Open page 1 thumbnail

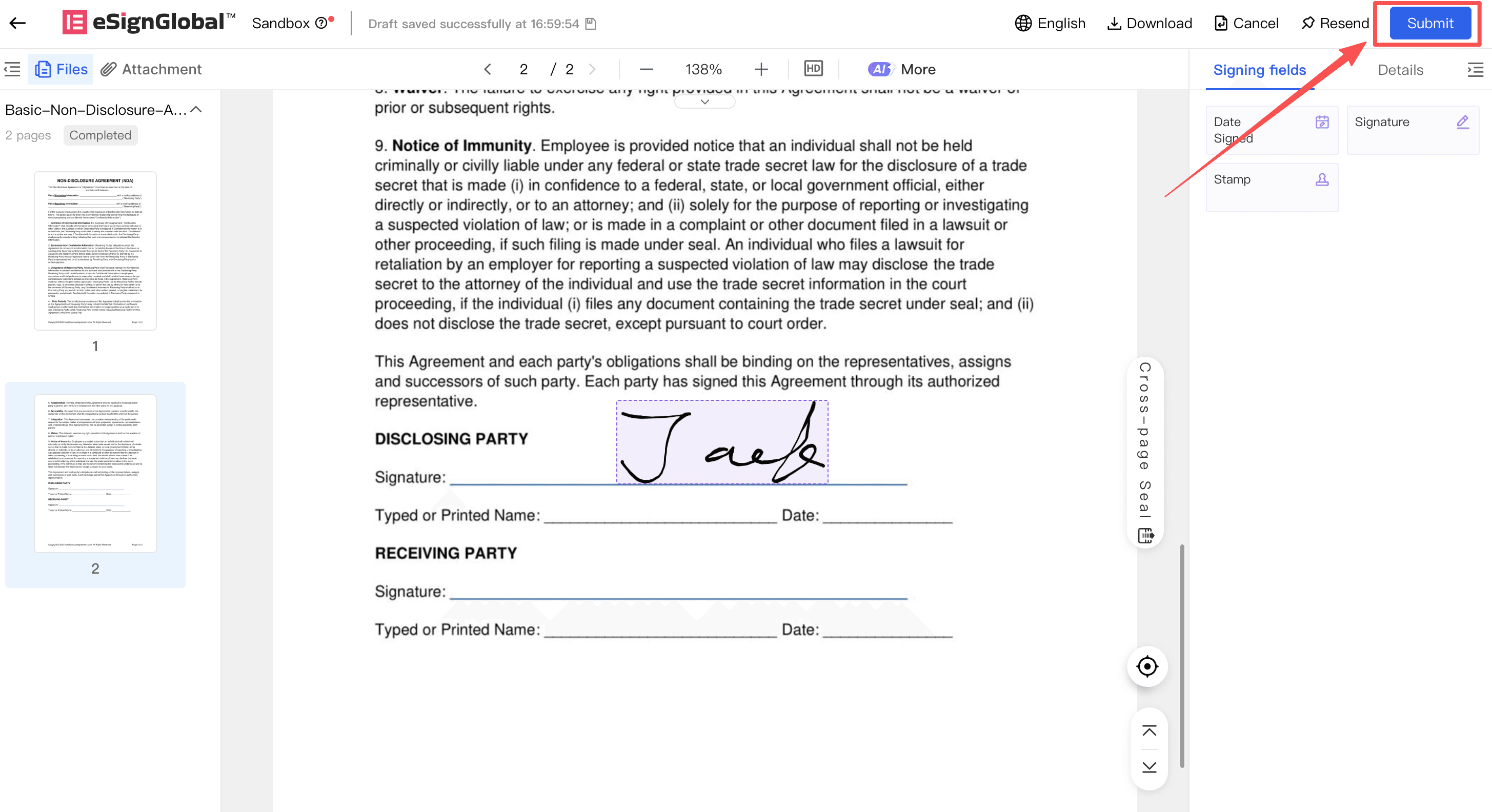(95, 251)
